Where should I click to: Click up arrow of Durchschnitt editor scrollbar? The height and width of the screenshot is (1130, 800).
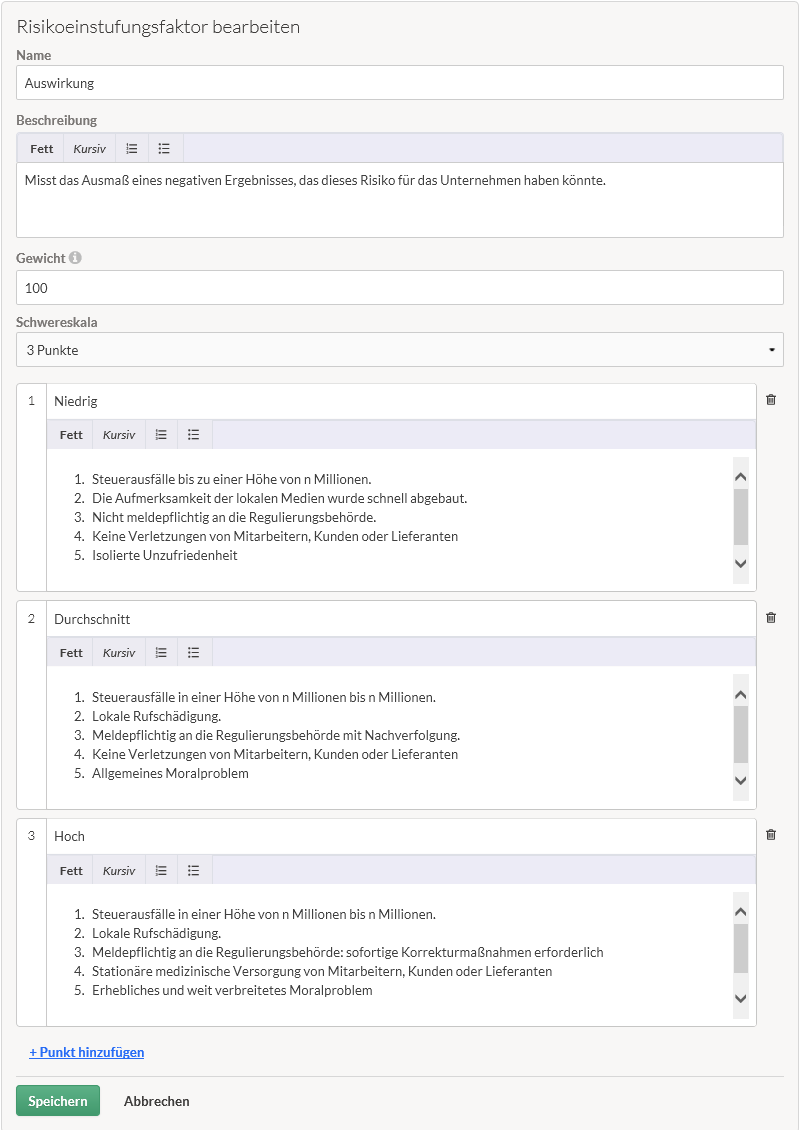[740, 695]
